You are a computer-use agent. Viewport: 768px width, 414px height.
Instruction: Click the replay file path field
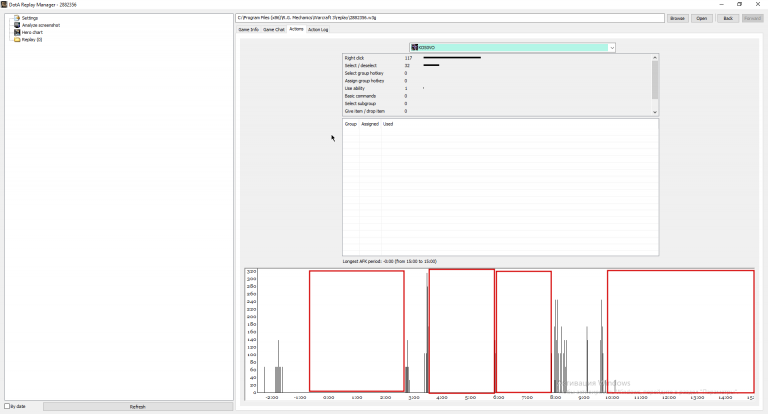450,18
